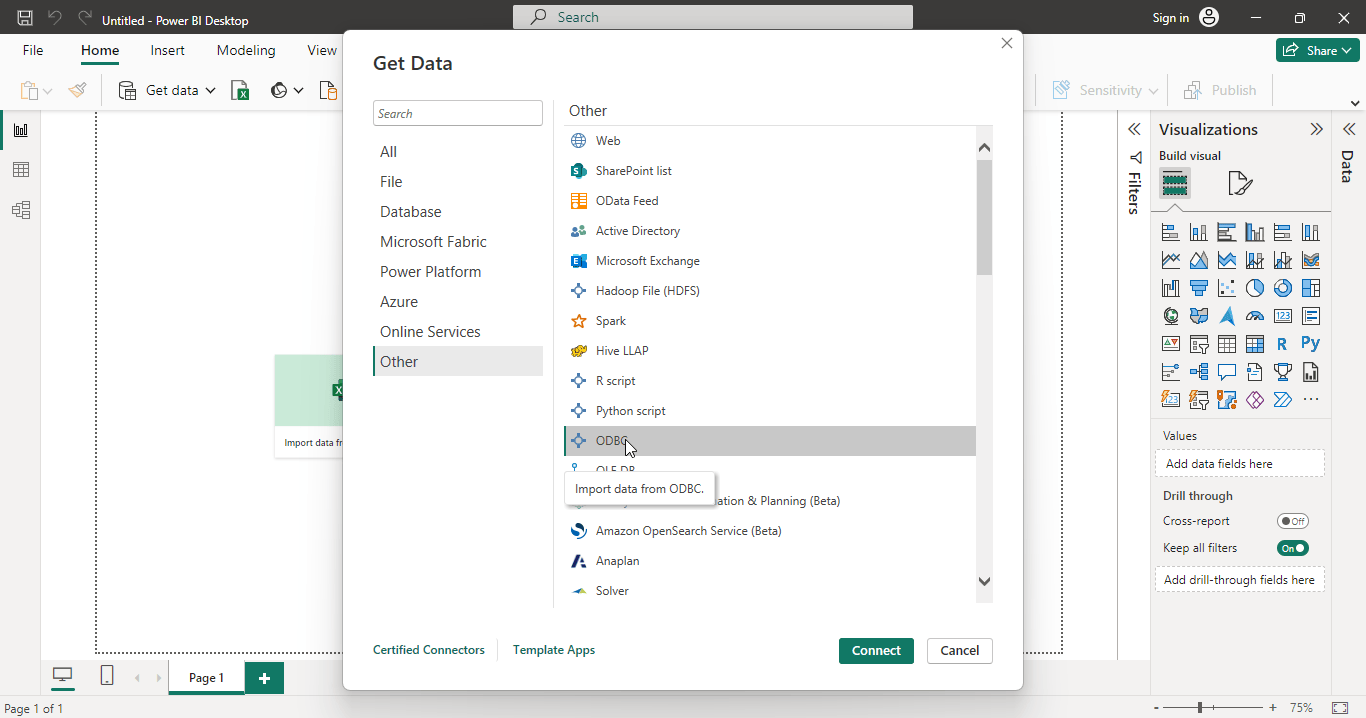
Task: Expand the Get data dropdown arrow
Action: click(211, 91)
